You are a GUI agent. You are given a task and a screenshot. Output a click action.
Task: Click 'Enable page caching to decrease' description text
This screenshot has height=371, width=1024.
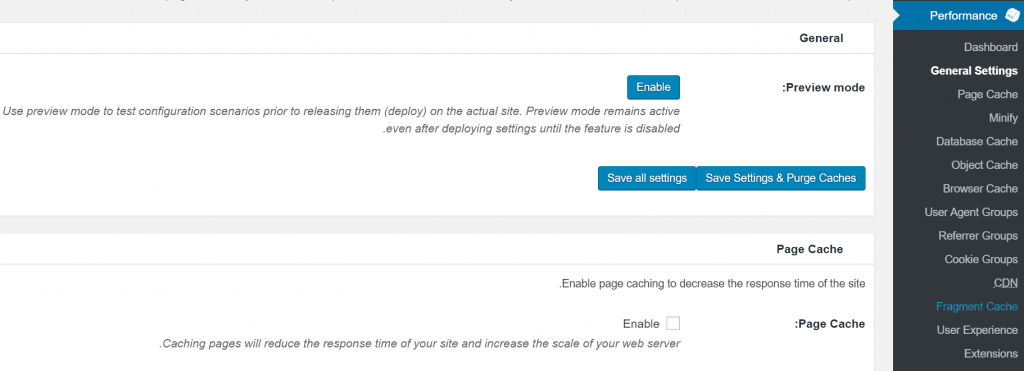(712, 283)
